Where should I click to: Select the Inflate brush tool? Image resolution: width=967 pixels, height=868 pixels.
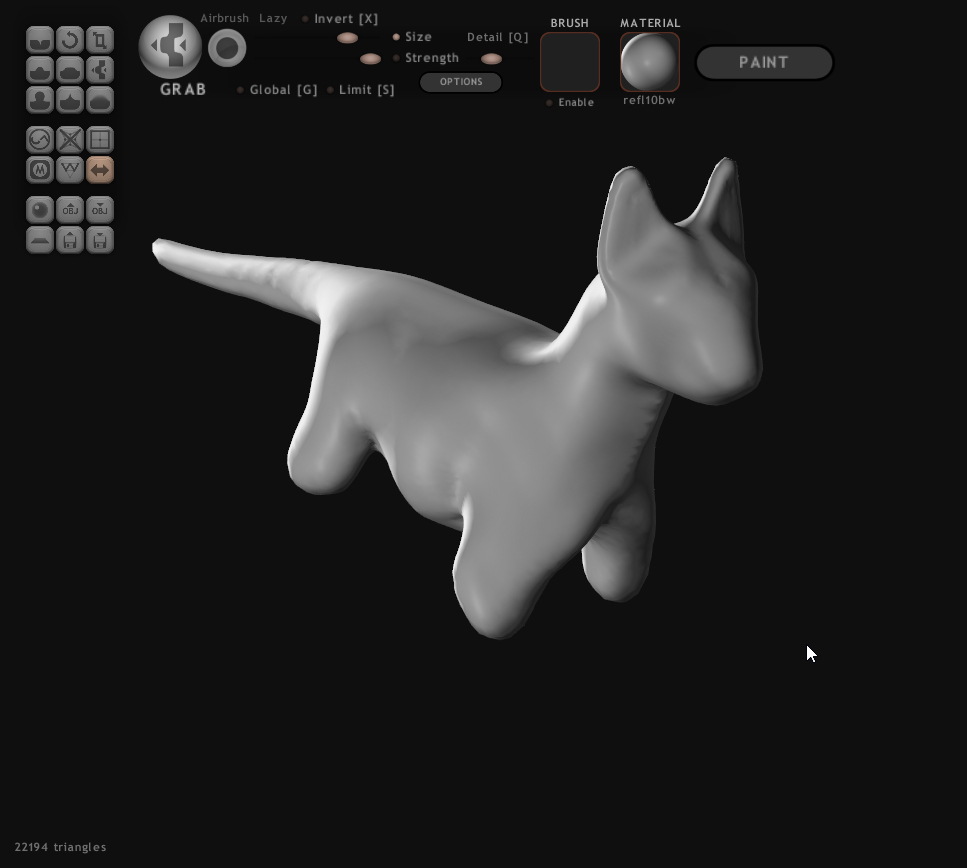point(39,100)
